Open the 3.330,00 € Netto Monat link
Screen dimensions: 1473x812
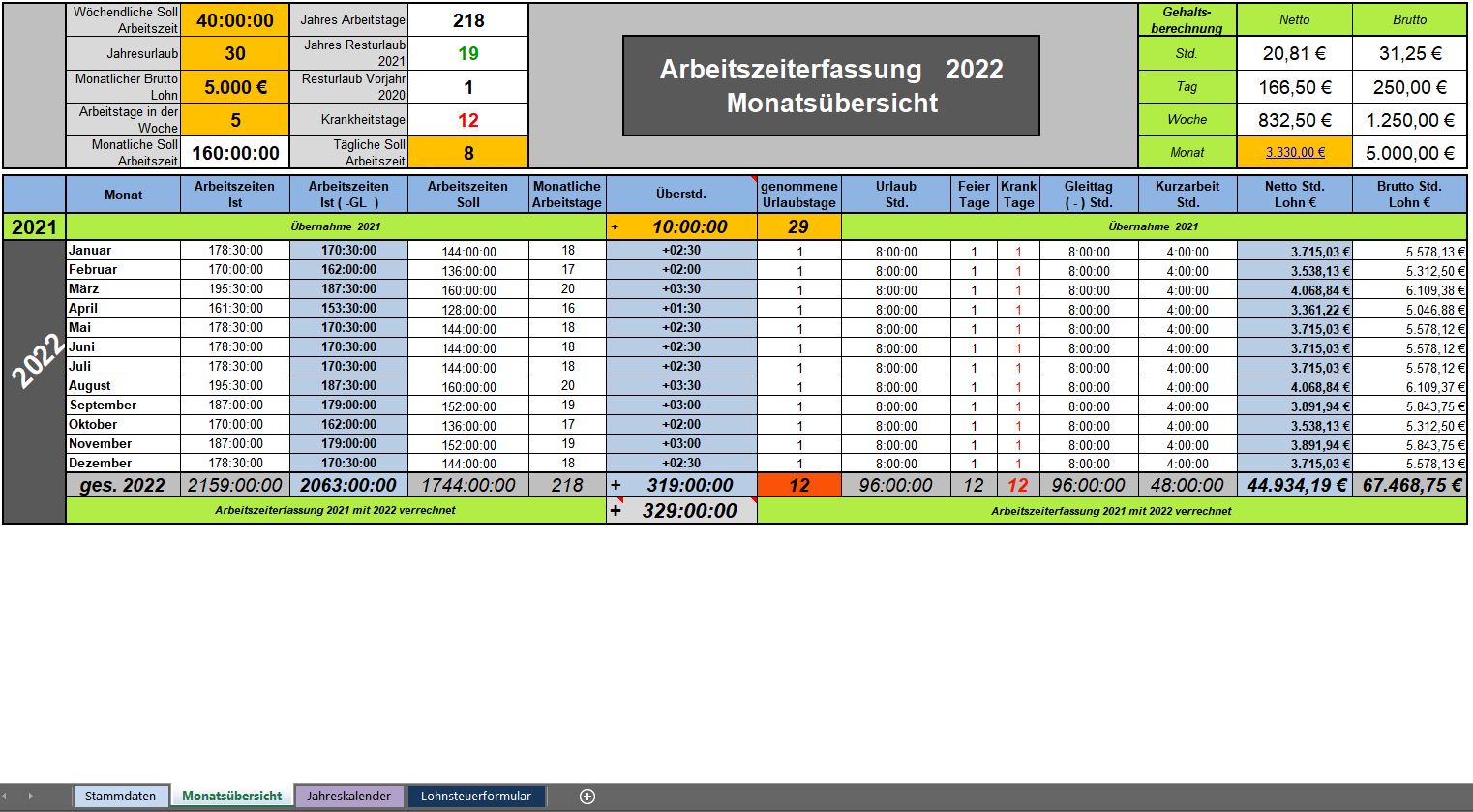(x=1294, y=152)
